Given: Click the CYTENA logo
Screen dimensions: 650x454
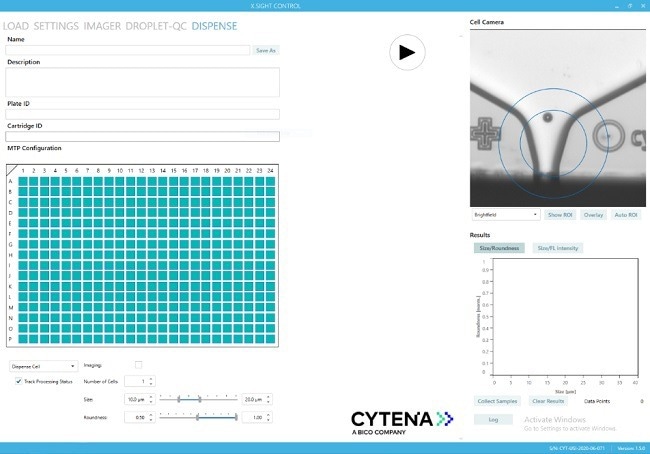Looking at the screenshot, I should point(402,422).
